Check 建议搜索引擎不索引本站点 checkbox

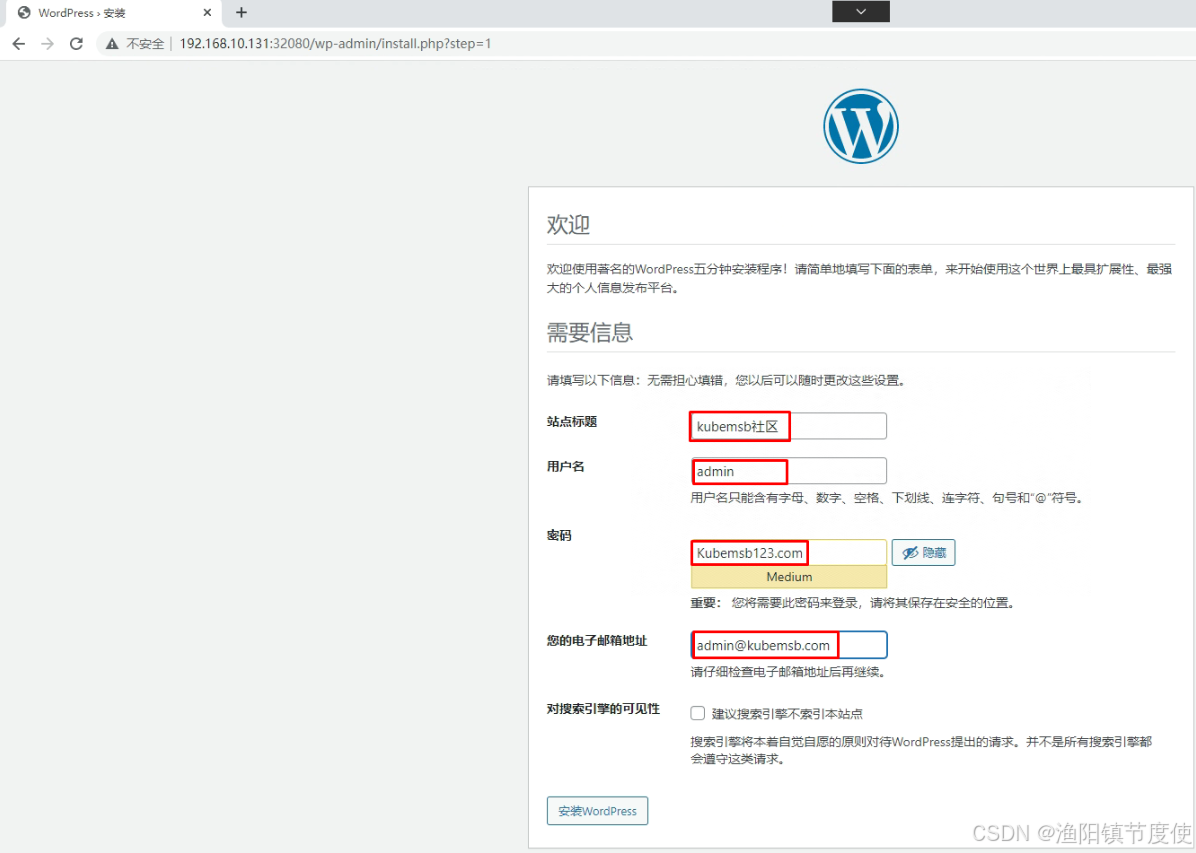point(697,713)
